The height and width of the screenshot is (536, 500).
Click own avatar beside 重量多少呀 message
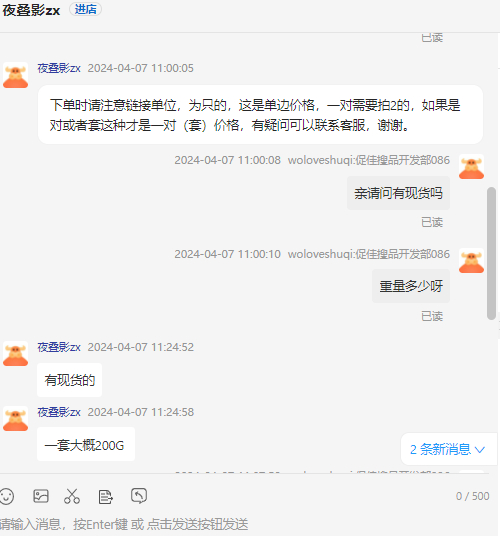coord(471,261)
